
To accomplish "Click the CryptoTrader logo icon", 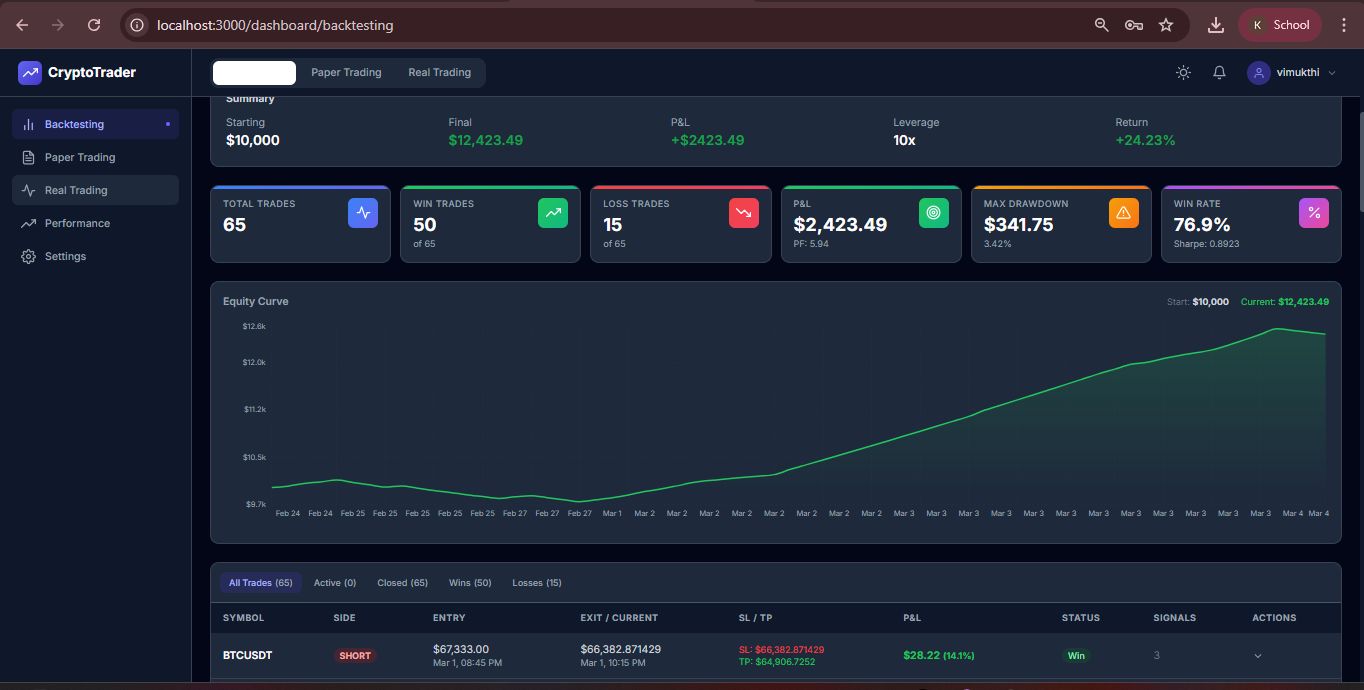I will 30,72.
